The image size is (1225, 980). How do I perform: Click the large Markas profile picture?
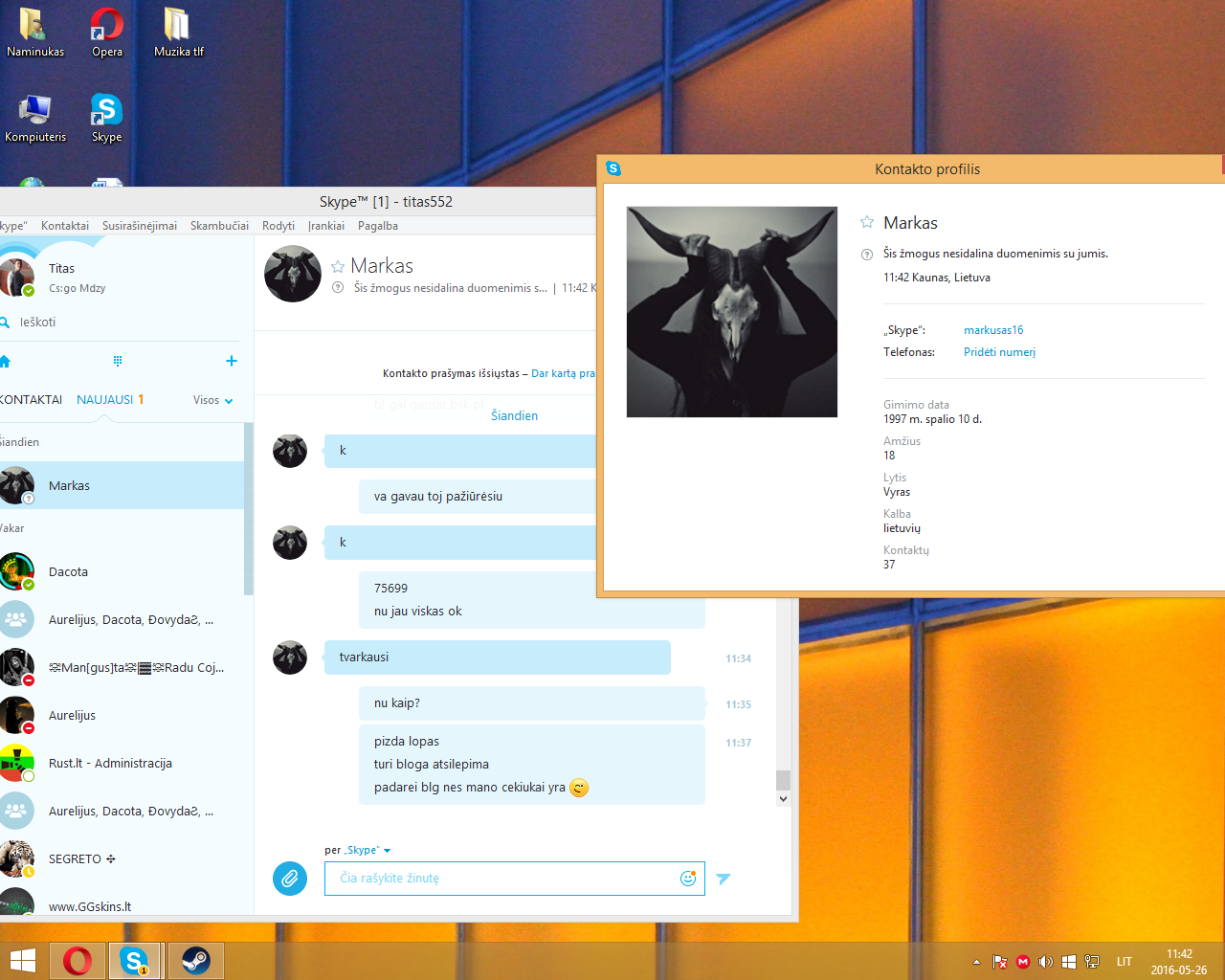(x=732, y=312)
